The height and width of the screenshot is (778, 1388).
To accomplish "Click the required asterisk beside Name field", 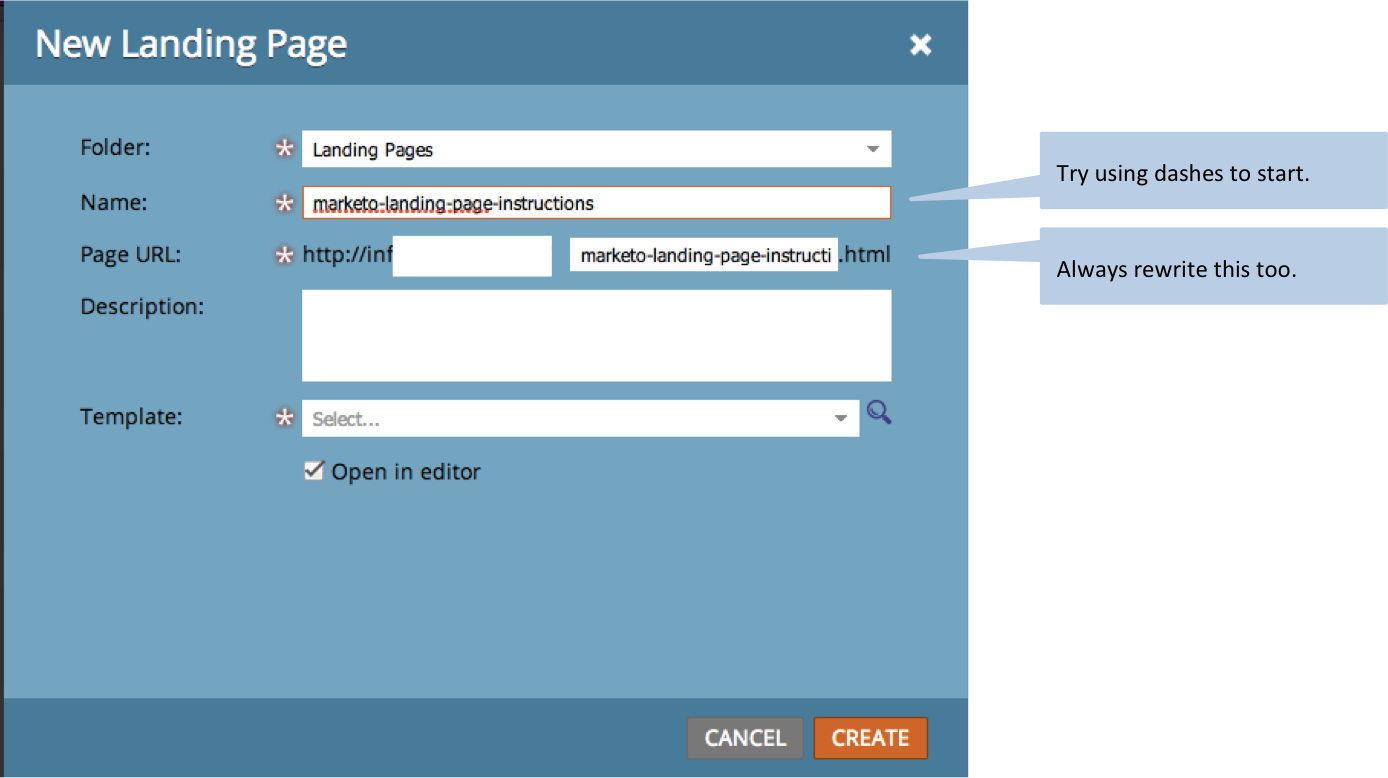I will click(x=285, y=203).
